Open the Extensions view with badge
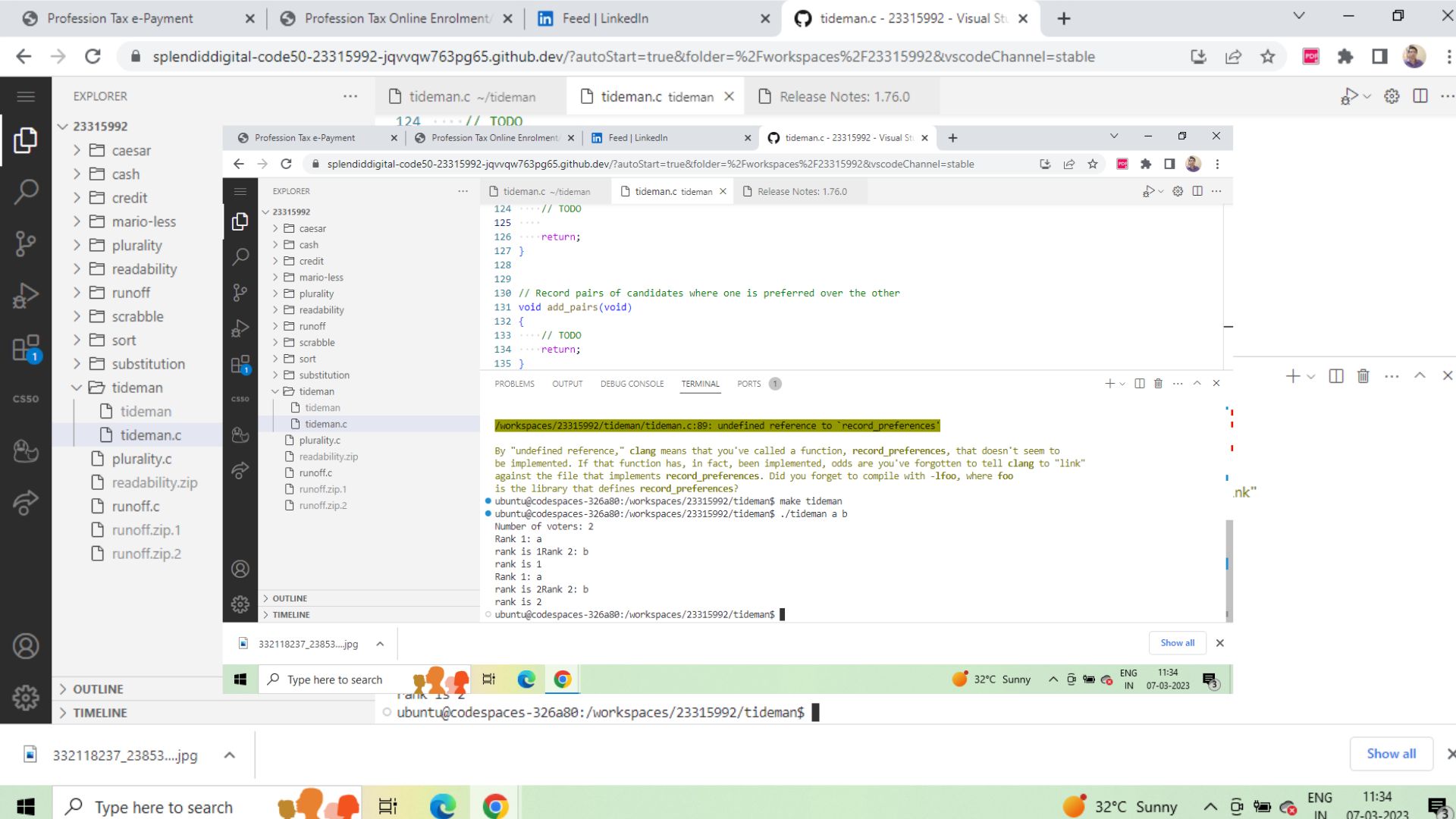 tap(26, 349)
